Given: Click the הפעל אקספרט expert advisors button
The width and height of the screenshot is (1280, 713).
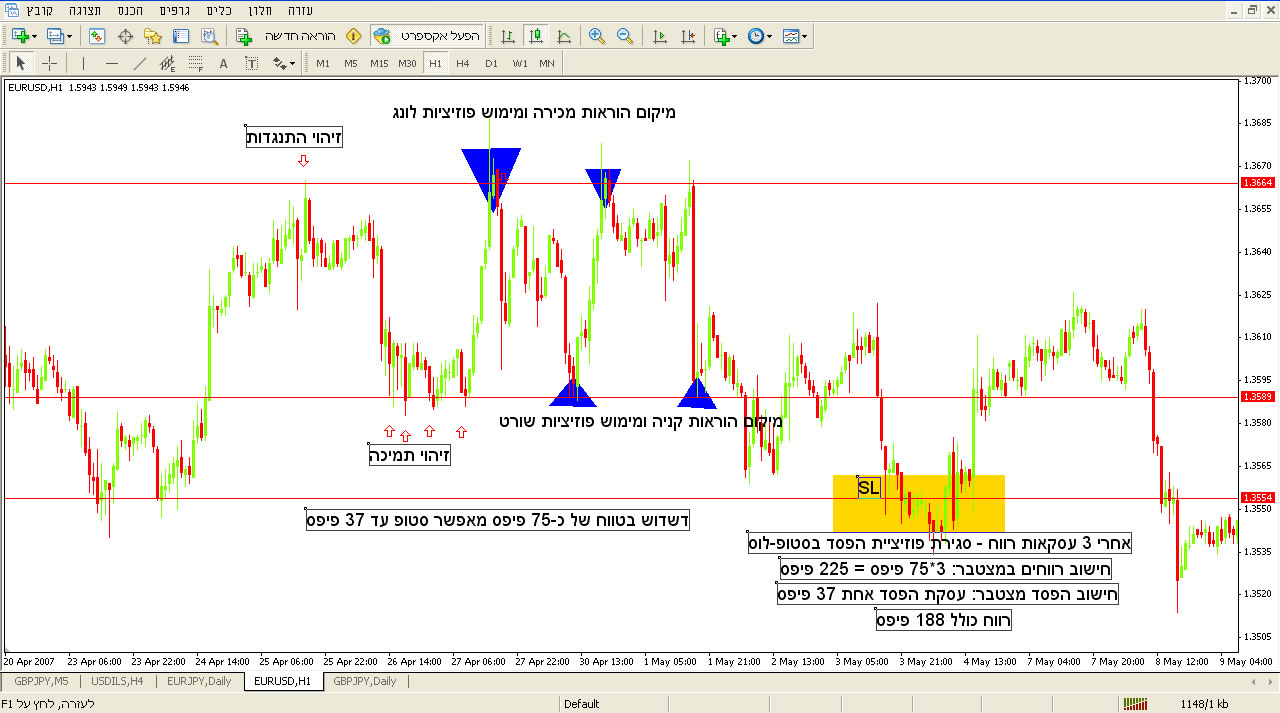Looking at the screenshot, I should (x=427, y=36).
